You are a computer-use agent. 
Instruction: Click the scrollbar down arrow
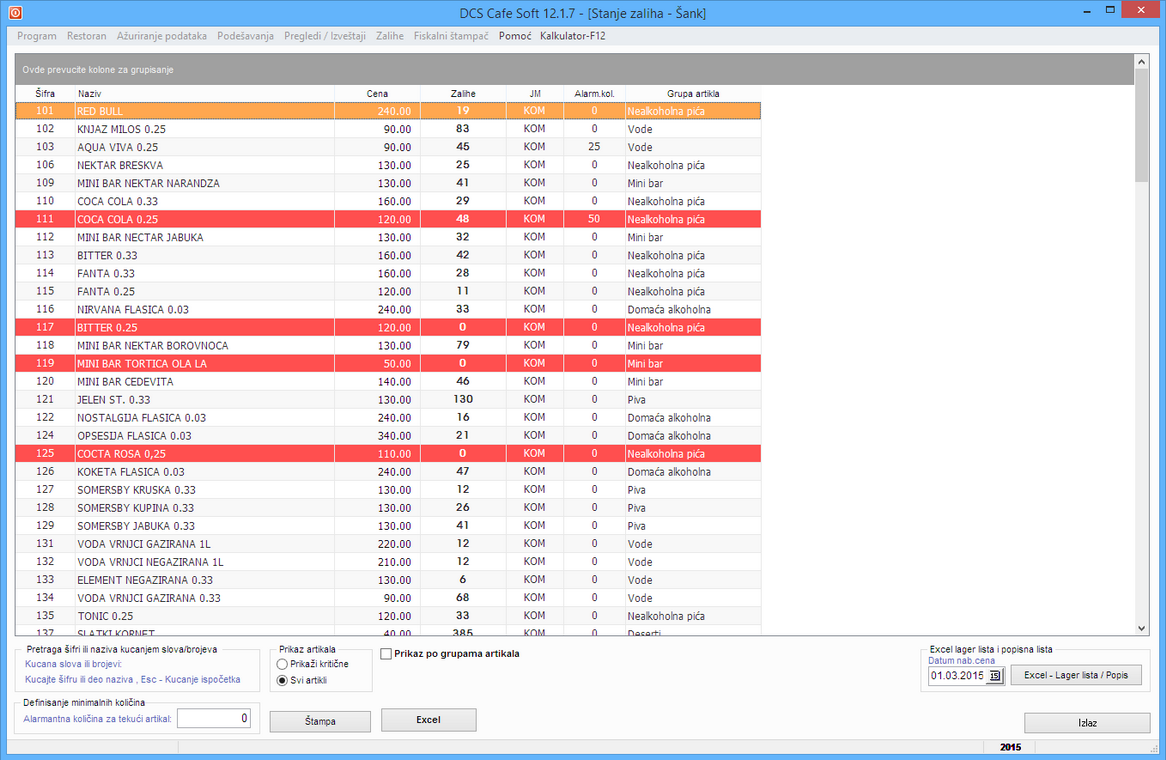click(x=1142, y=628)
